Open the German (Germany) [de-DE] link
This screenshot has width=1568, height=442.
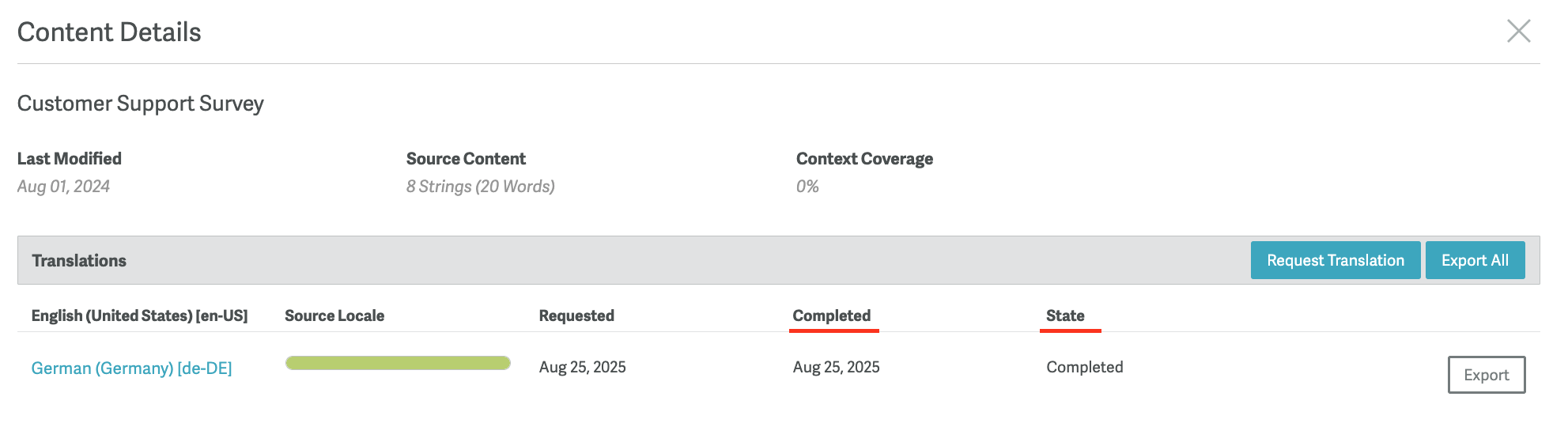131,368
